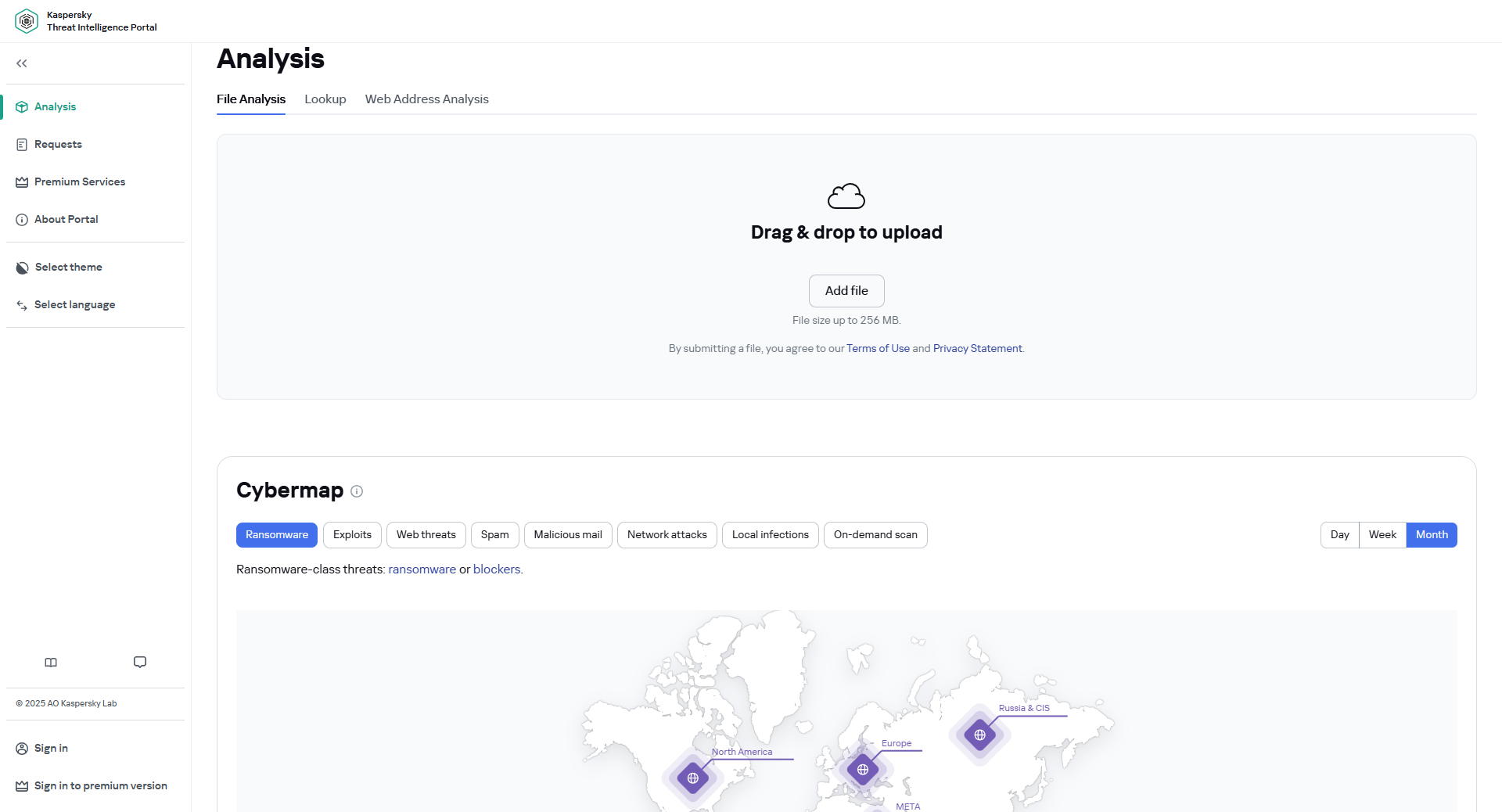Open the Cybermap info icon
This screenshot has width=1502, height=812.
[x=357, y=491]
